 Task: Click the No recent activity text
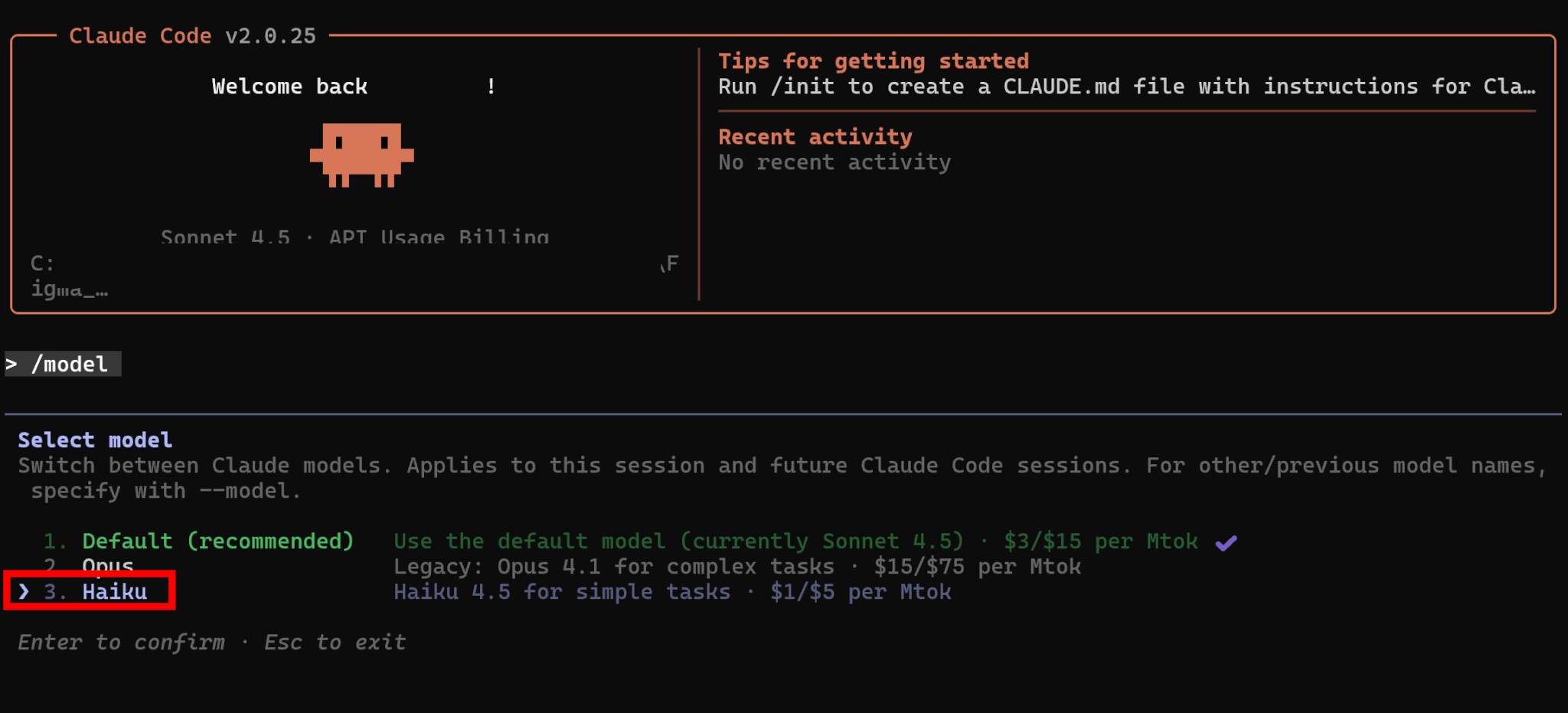coord(834,162)
